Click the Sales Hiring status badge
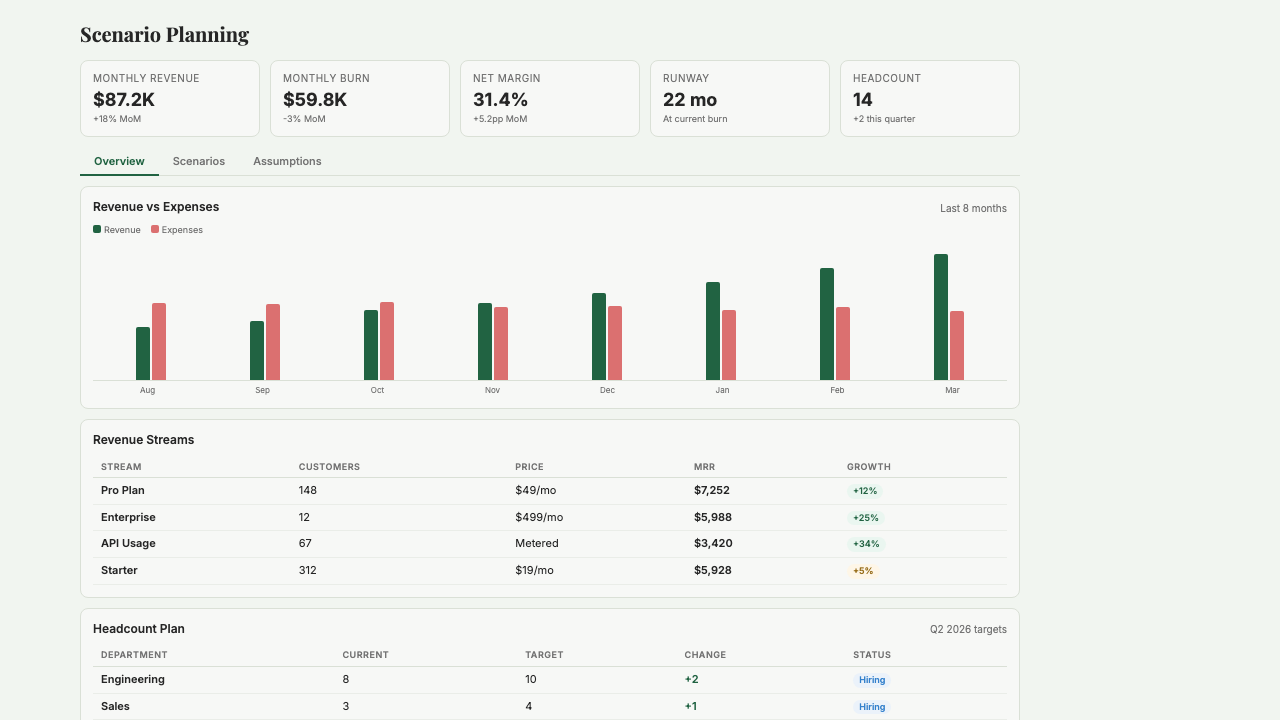 tap(872, 707)
